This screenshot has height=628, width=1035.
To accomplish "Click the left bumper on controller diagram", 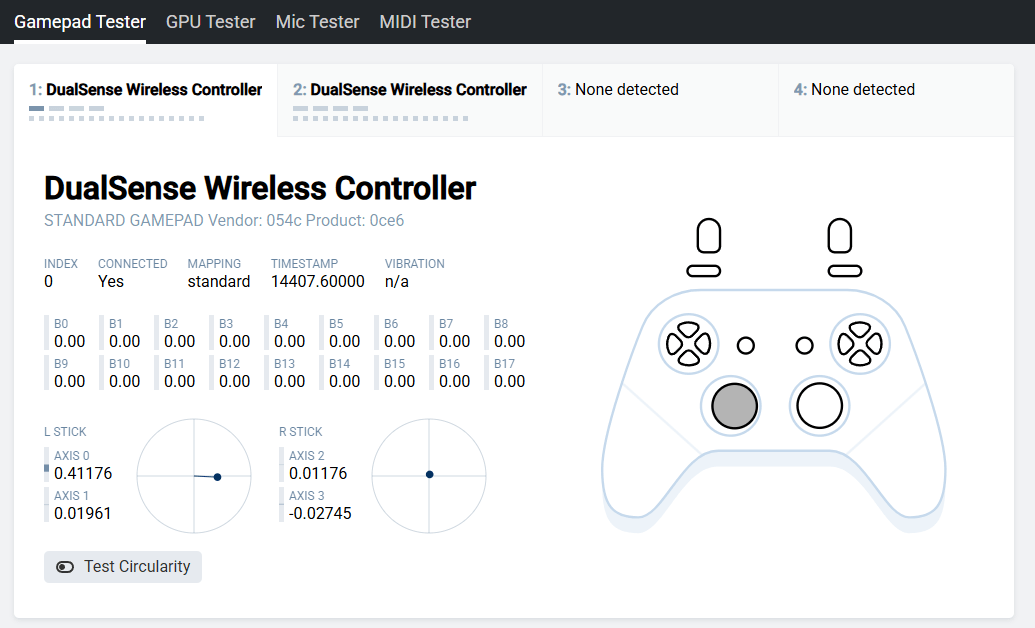I will pos(703,271).
